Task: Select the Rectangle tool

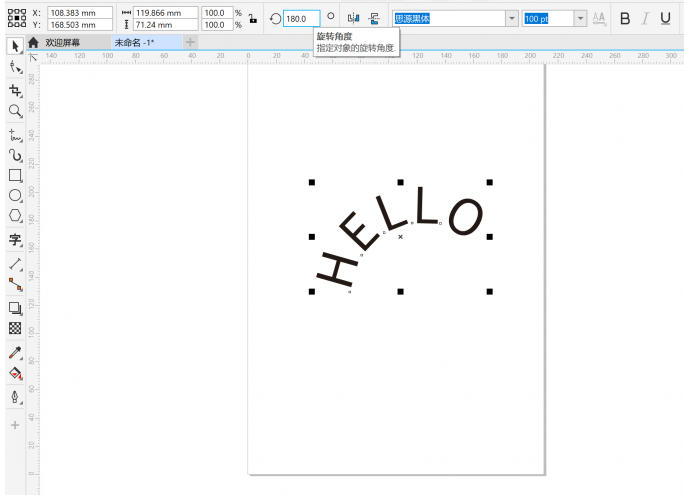Action: (15, 175)
